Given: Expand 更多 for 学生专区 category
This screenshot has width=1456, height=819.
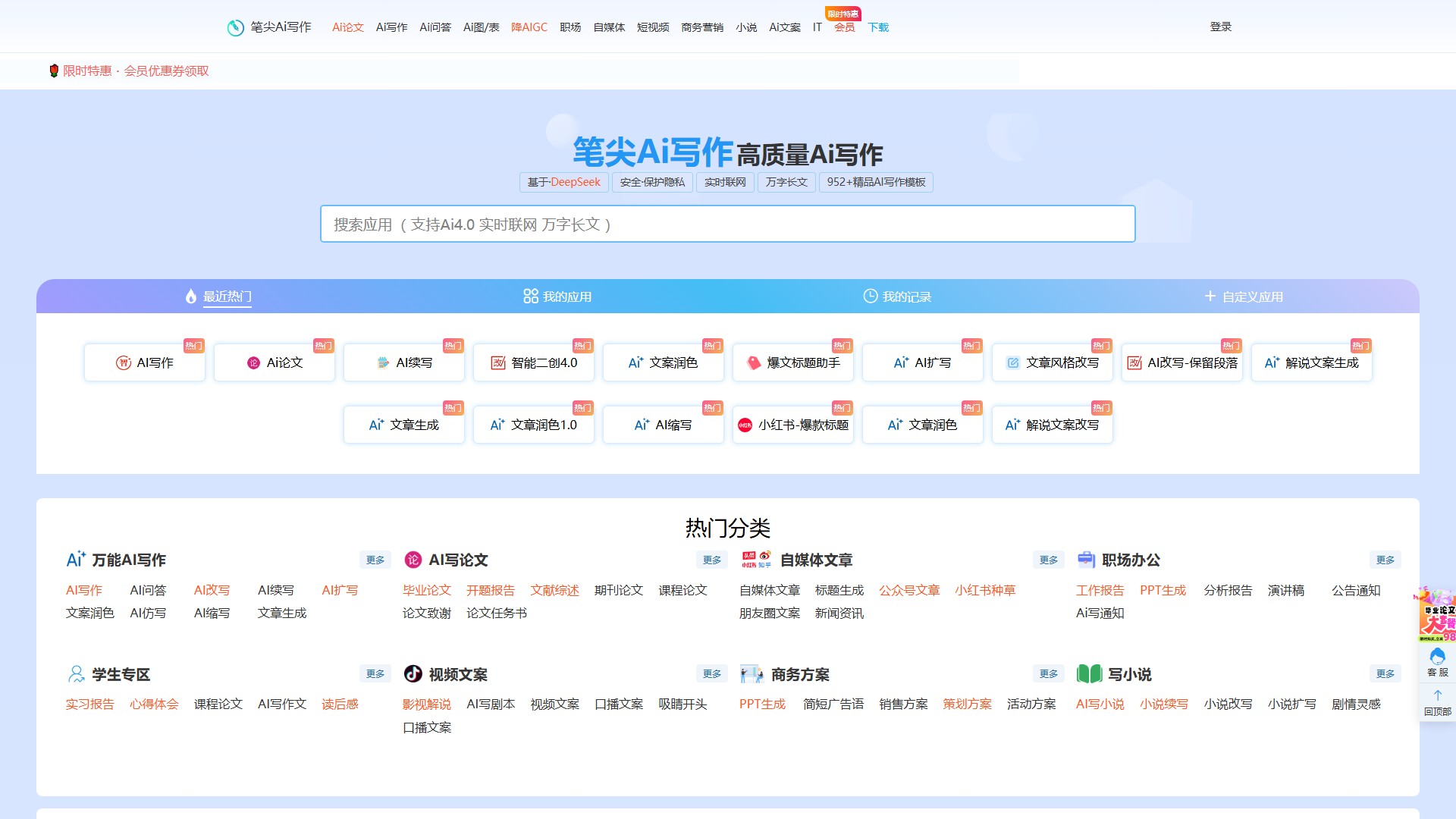Looking at the screenshot, I should (375, 673).
